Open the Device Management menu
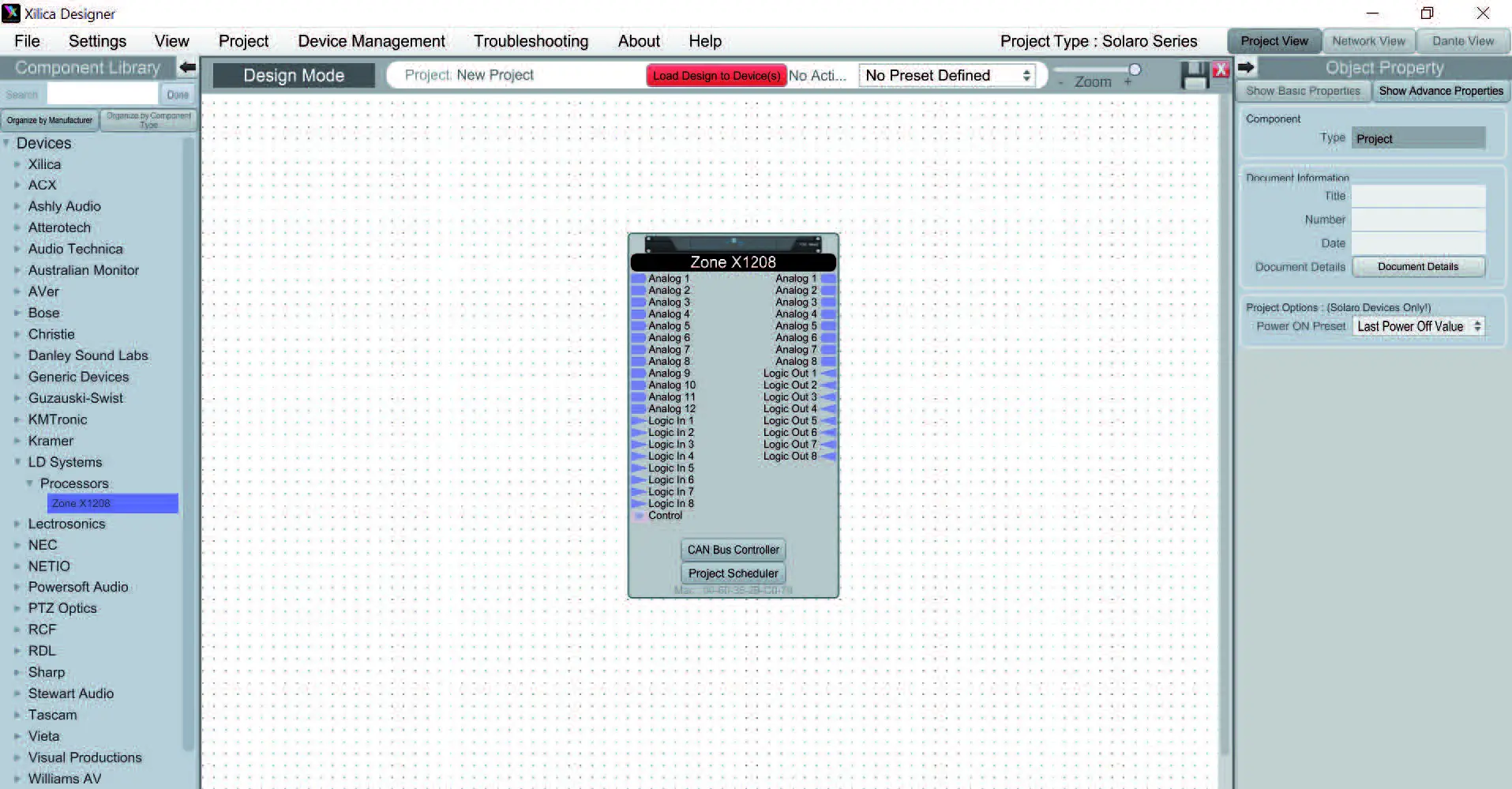The width and height of the screenshot is (1512, 789). click(370, 40)
